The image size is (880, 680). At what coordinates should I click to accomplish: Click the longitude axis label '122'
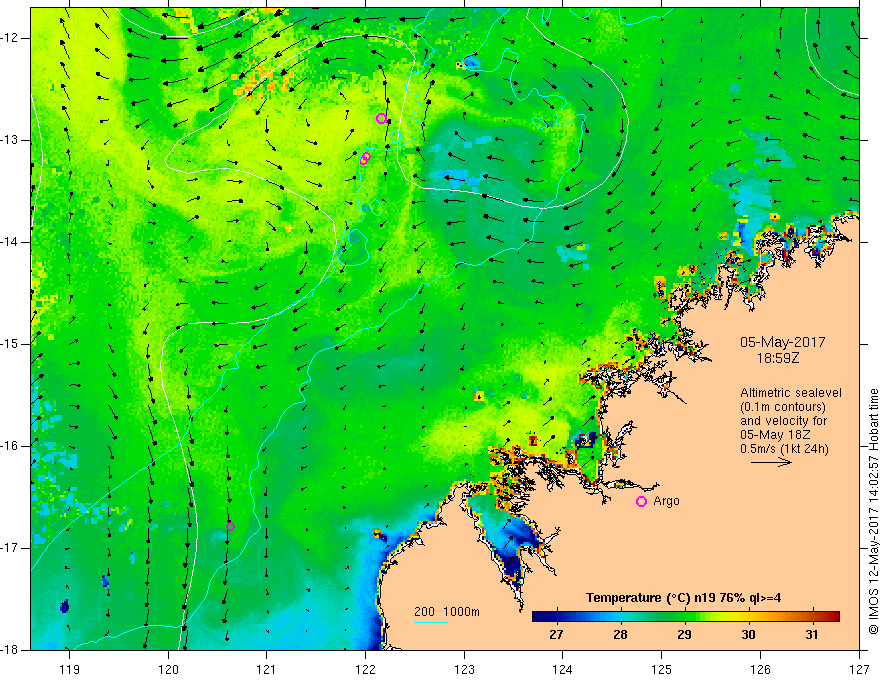[x=365, y=669]
